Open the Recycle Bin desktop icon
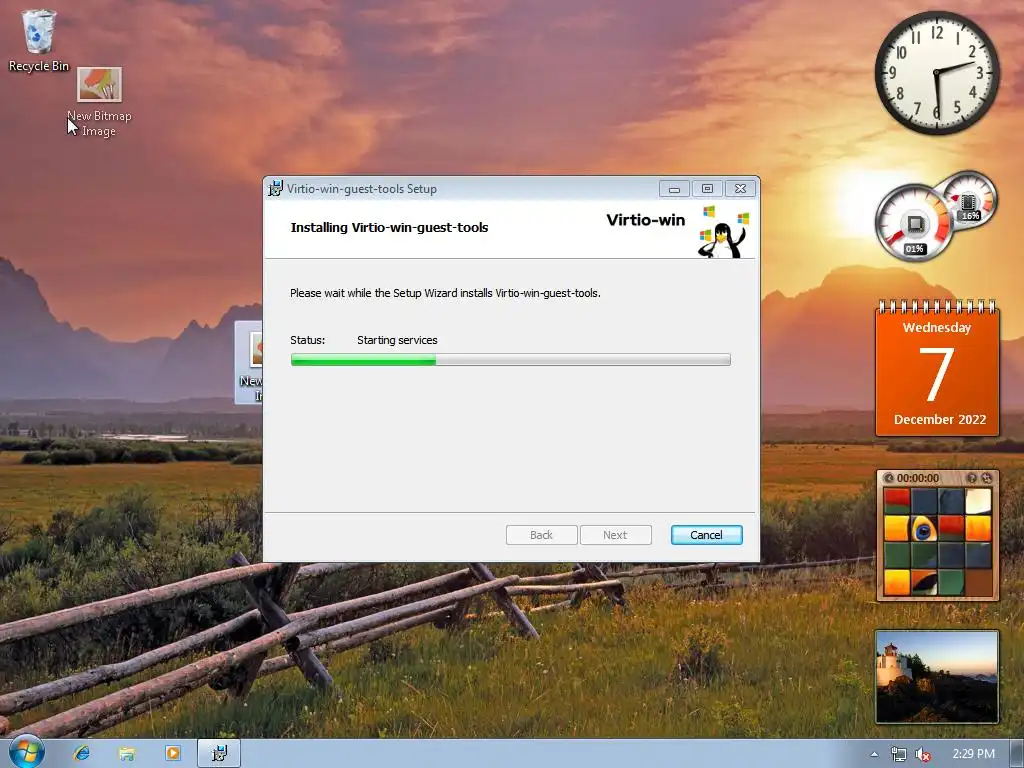Screen dimensions: 1024x768 coord(39,39)
